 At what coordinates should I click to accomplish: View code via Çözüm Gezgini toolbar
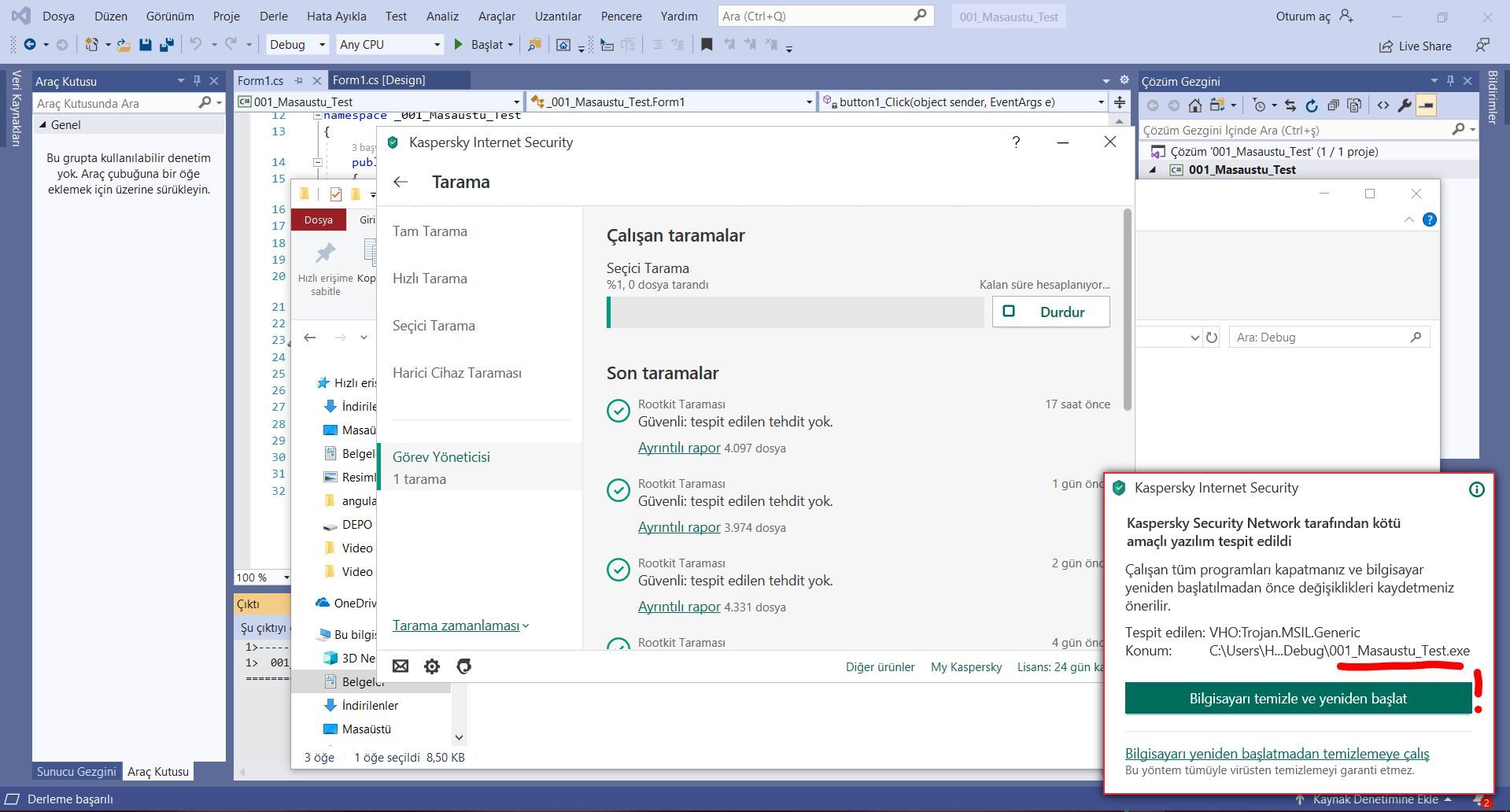pos(1383,105)
